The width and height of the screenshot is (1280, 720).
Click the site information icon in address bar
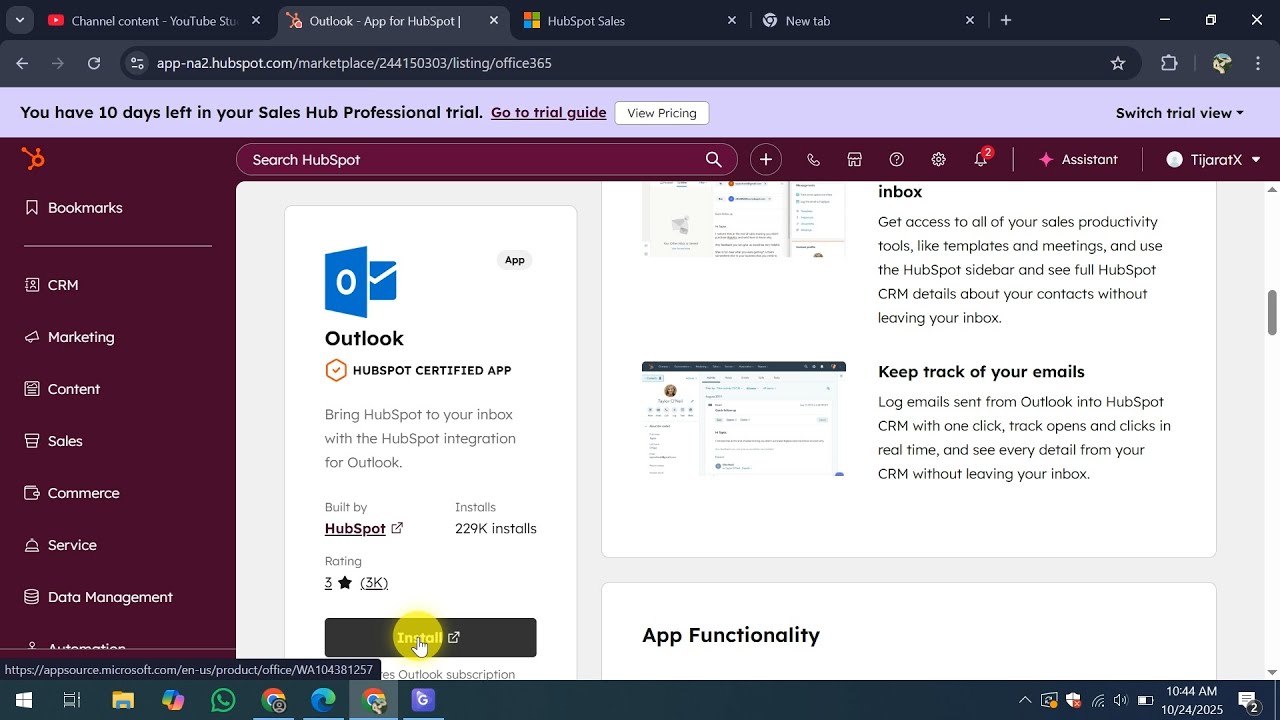pos(138,63)
